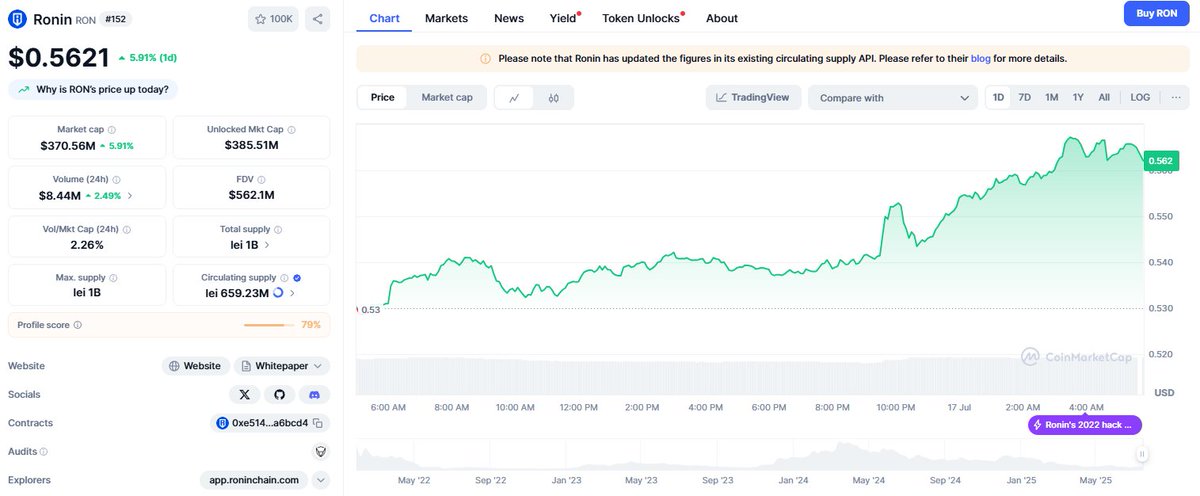The image size is (1200, 496).
Task: Expand the explorers list dropdown
Action: (320, 480)
